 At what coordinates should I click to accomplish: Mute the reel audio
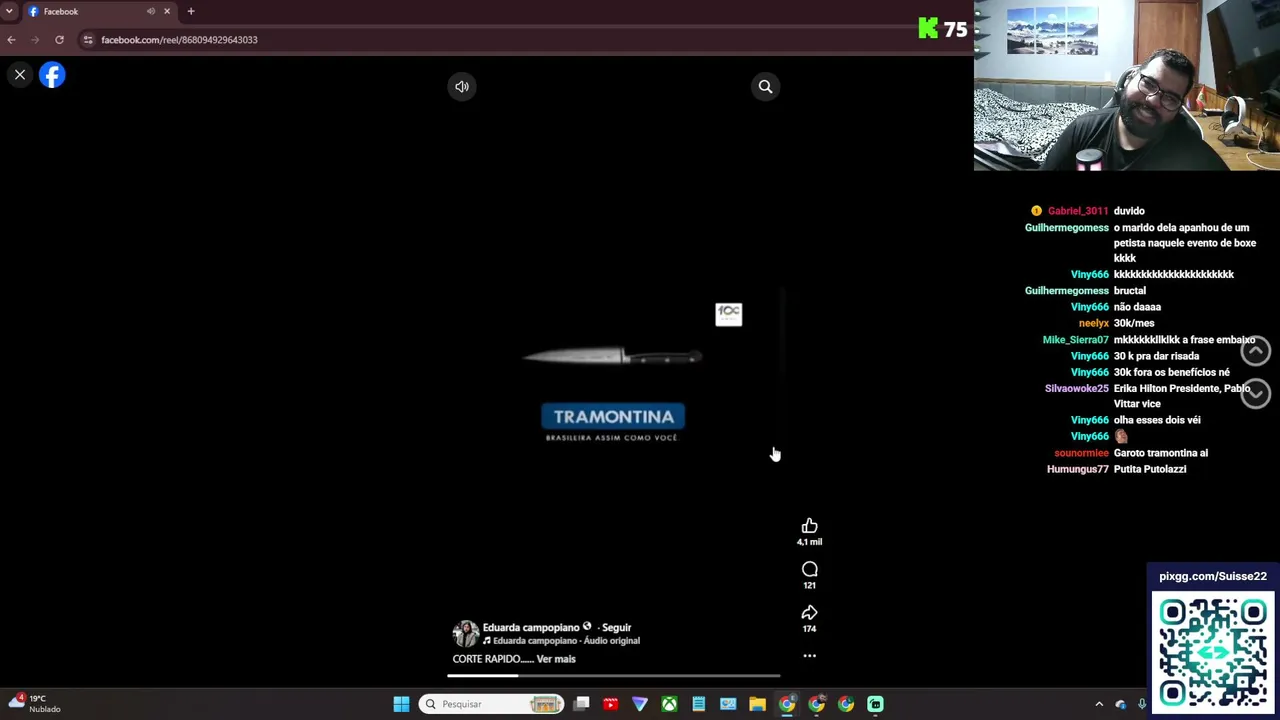[x=462, y=87]
